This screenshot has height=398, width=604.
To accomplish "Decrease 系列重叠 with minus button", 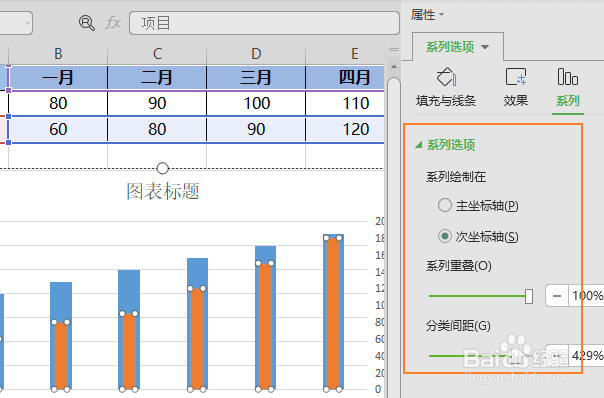I will (557, 296).
